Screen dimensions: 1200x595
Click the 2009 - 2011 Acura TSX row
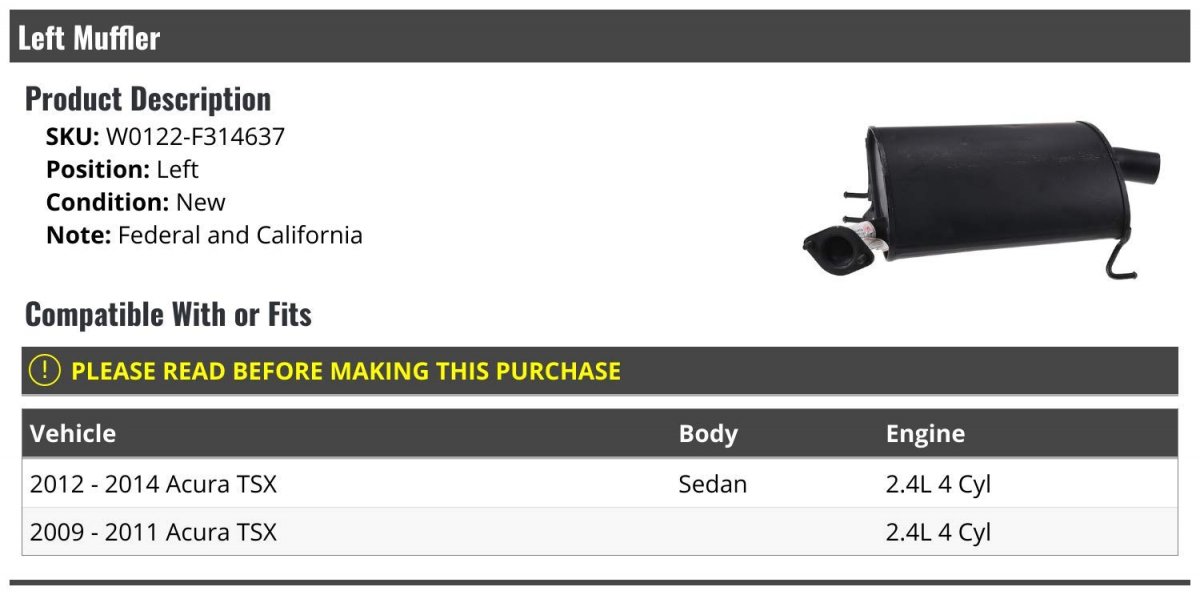600,532
